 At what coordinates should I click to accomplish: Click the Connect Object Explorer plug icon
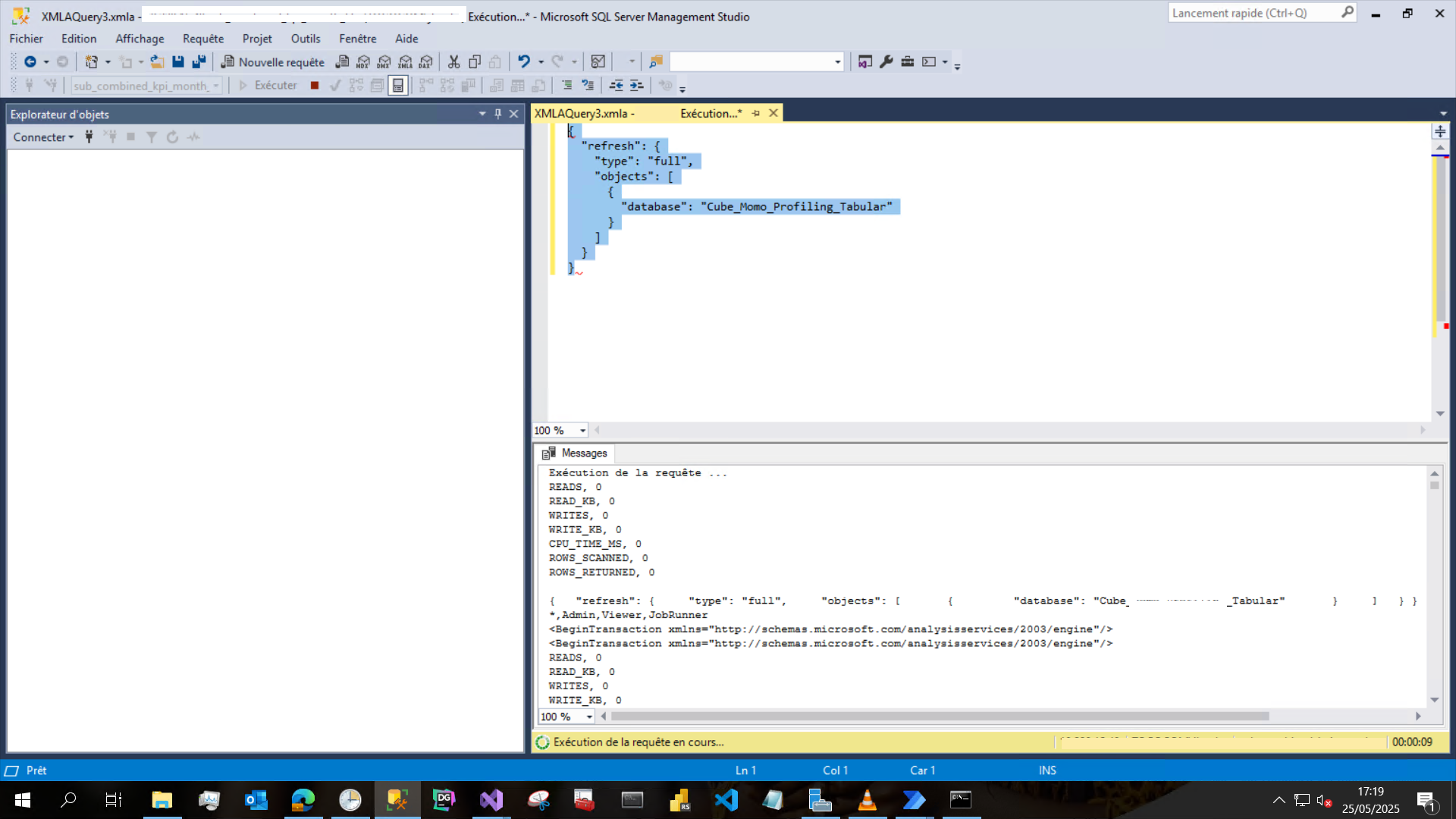[89, 136]
